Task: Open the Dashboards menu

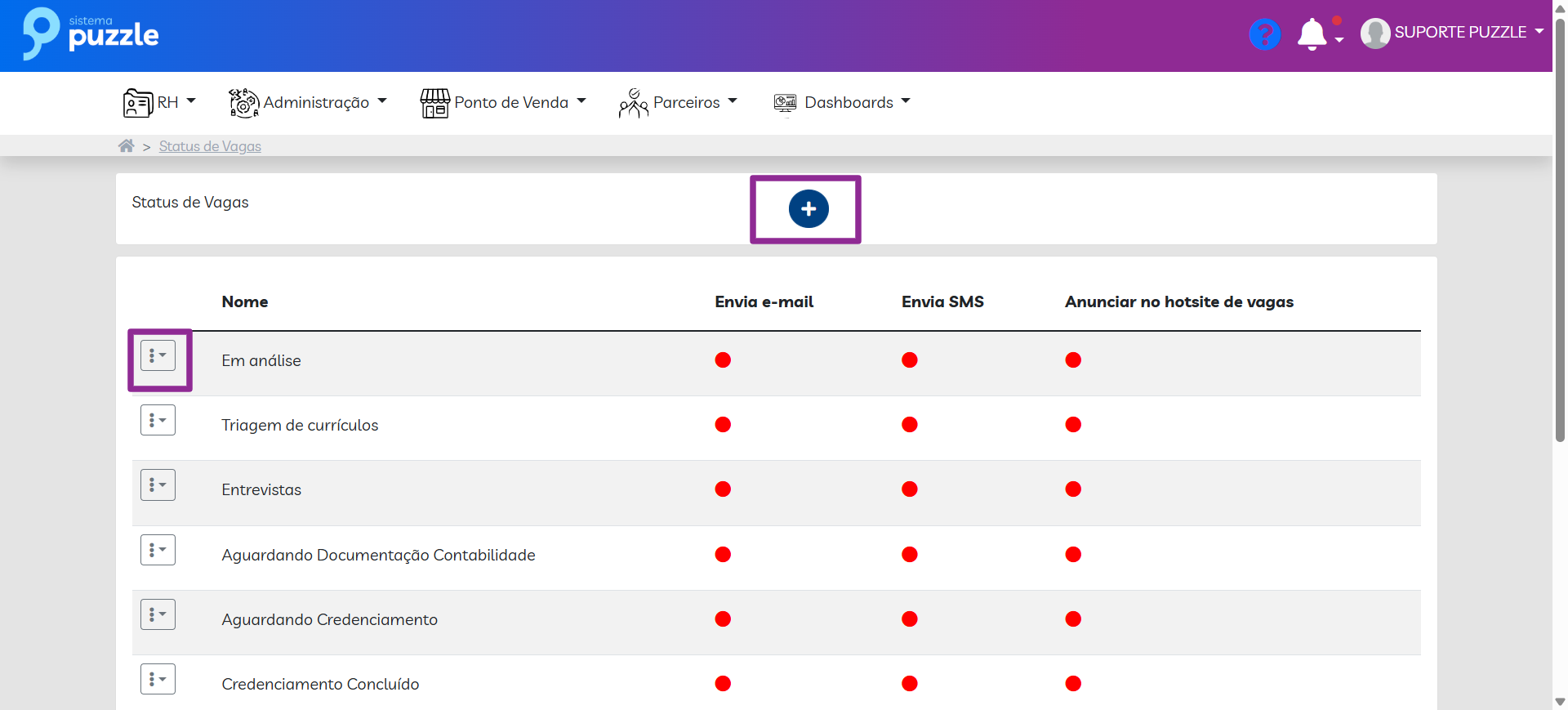Action: (x=849, y=103)
